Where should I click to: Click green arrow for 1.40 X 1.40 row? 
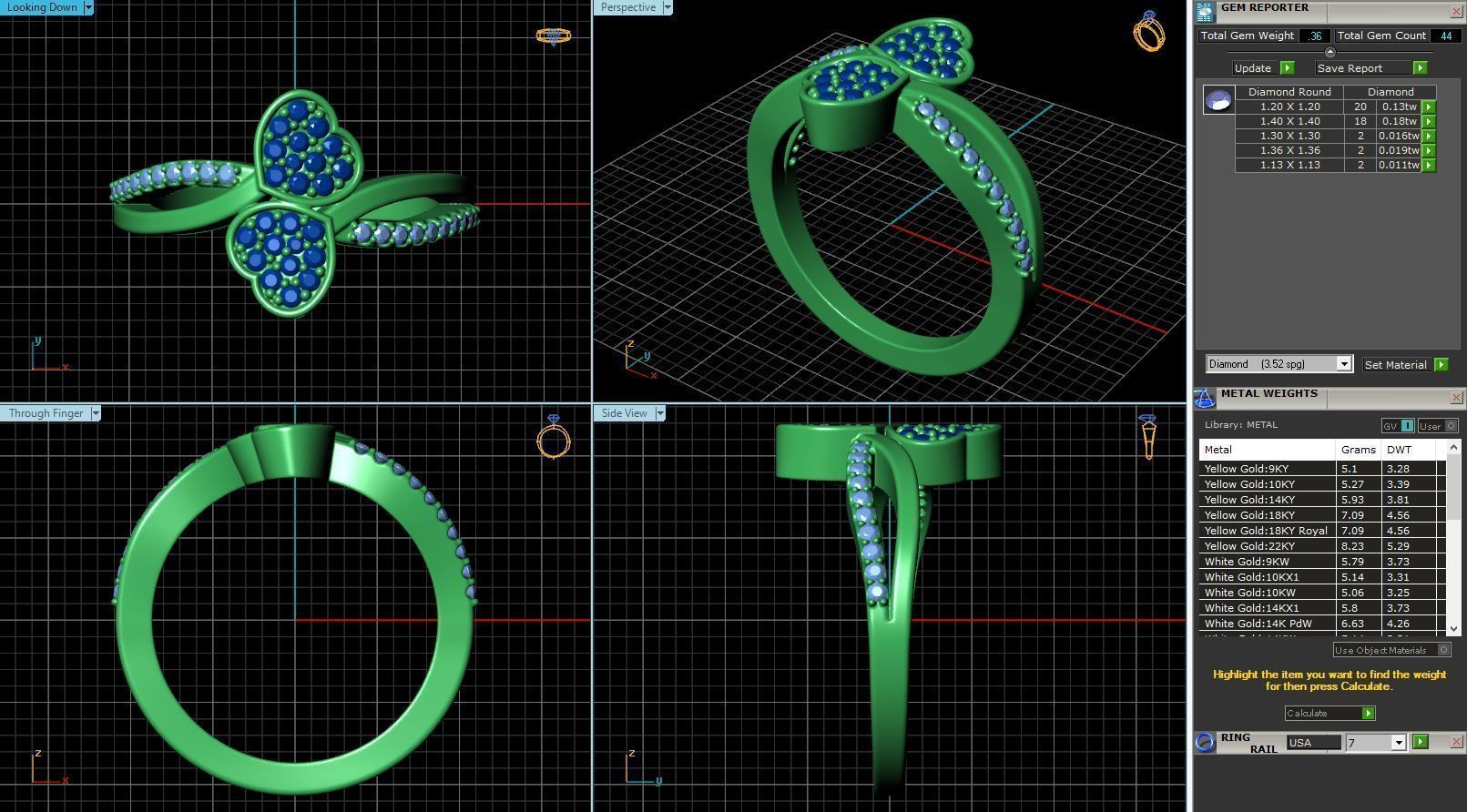coord(1428,121)
